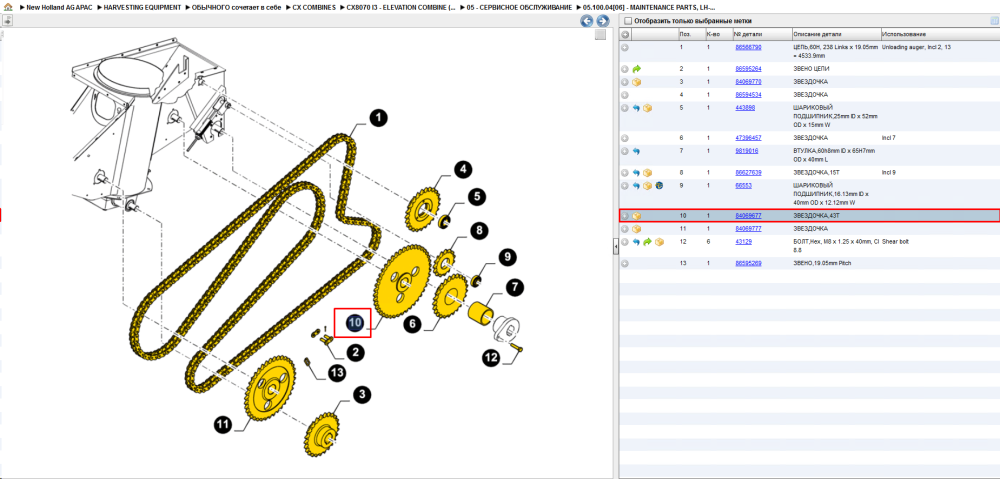This screenshot has width=1000, height=479.
Task: Open part number link 84069770
Action: click(x=748, y=82)
